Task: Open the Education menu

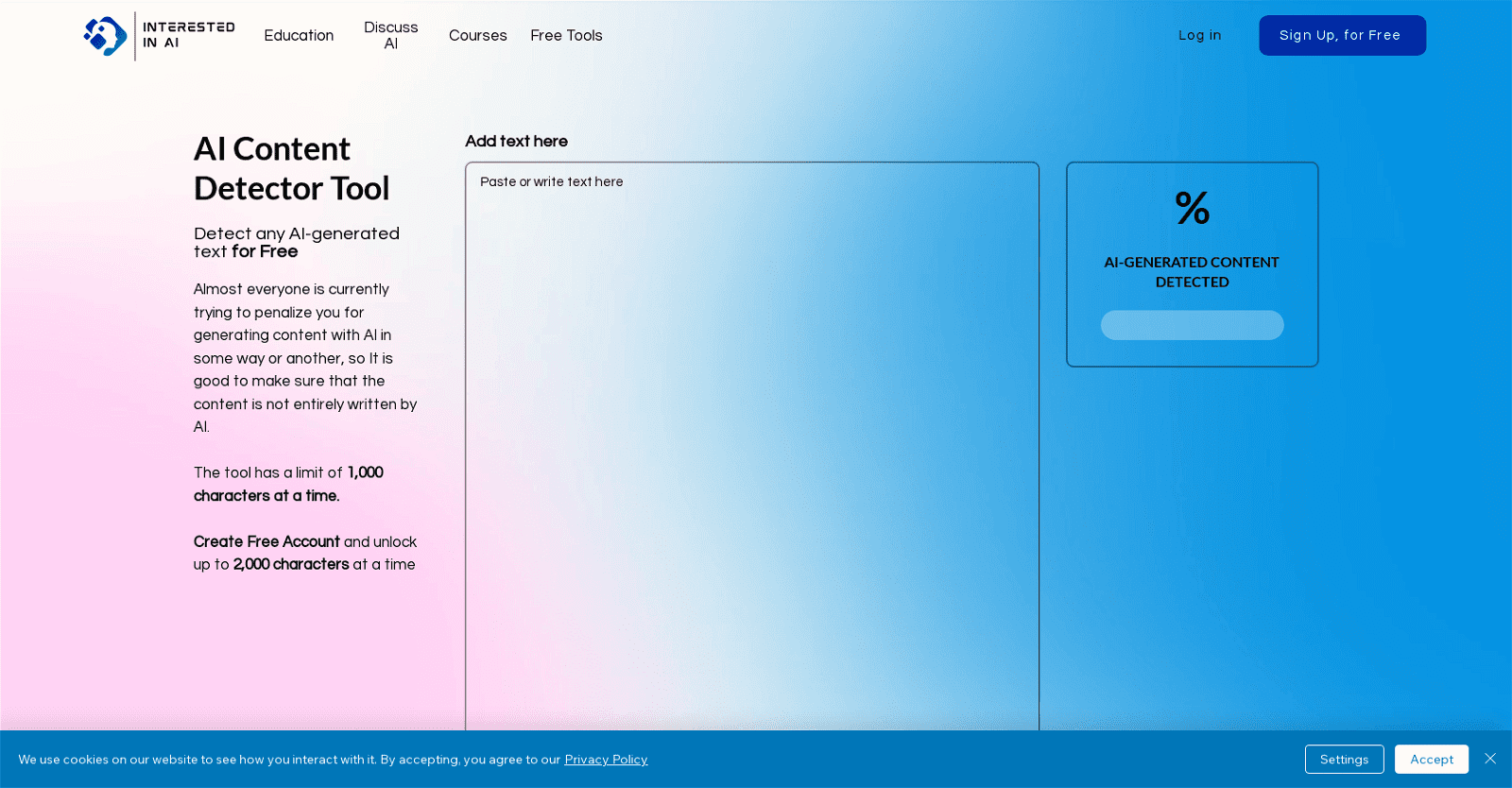Action: tap(299, 36)
